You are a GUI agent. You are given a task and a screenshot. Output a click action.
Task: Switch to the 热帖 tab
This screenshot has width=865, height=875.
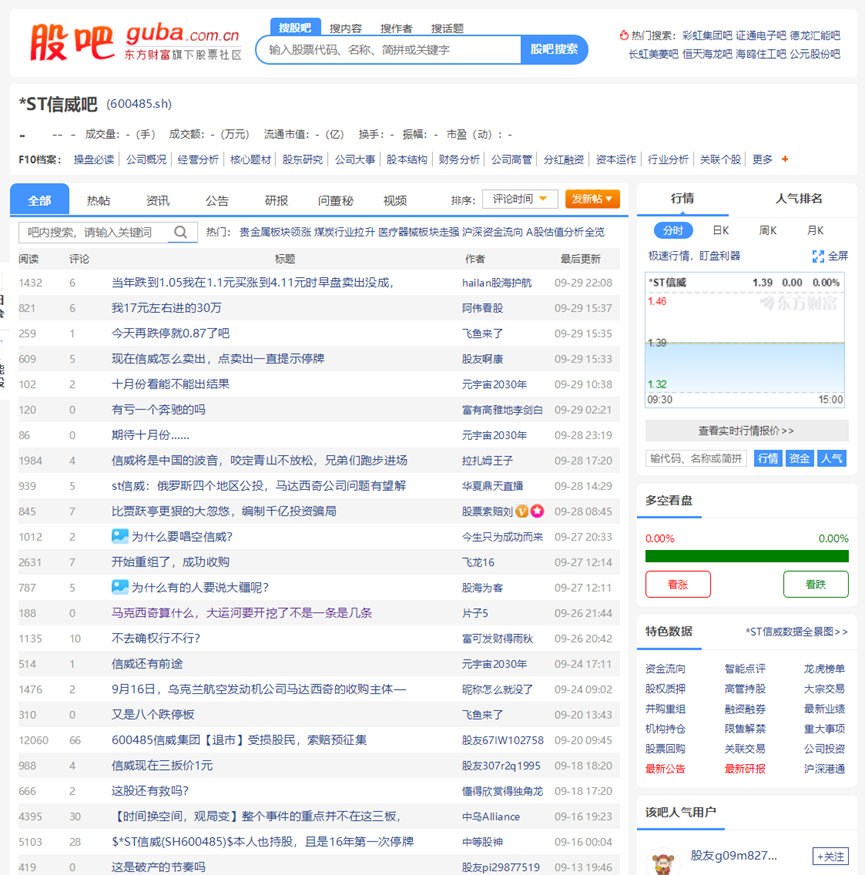(99, 200)
